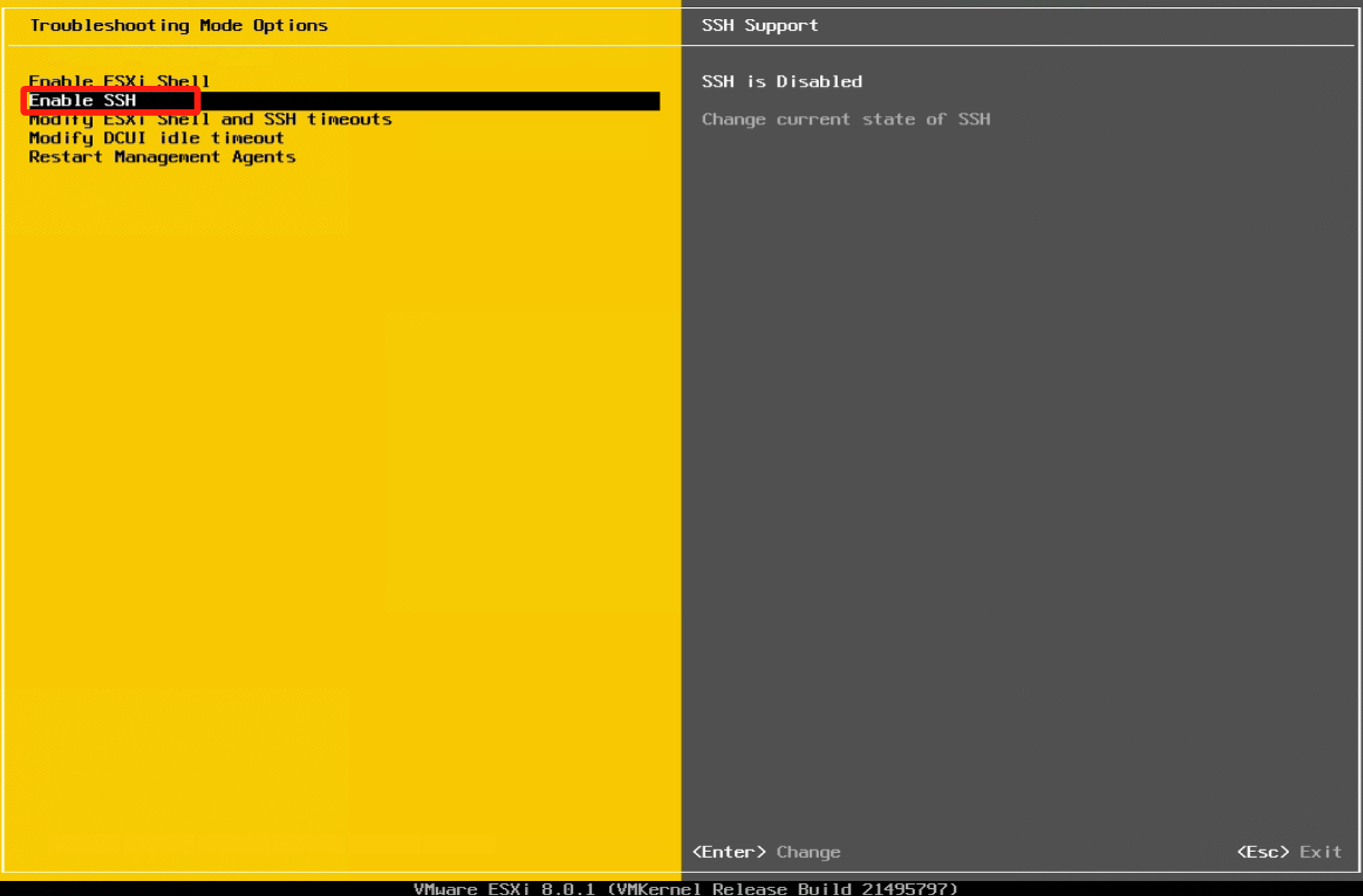Select Restart Management Agents
The height and width of the screenshot is (896, 1363).
pos(162,157)
